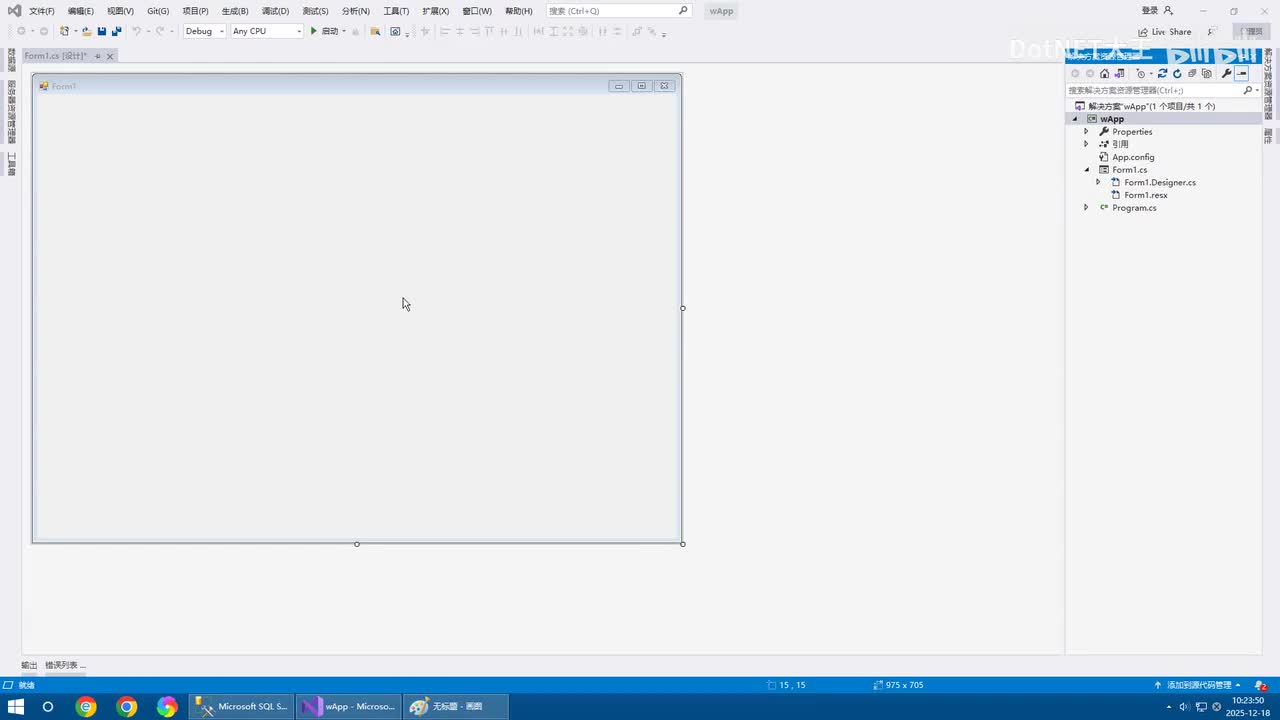Click the Show All Files icon
The image size is (1280, 720).
[x=1207, y=73]
